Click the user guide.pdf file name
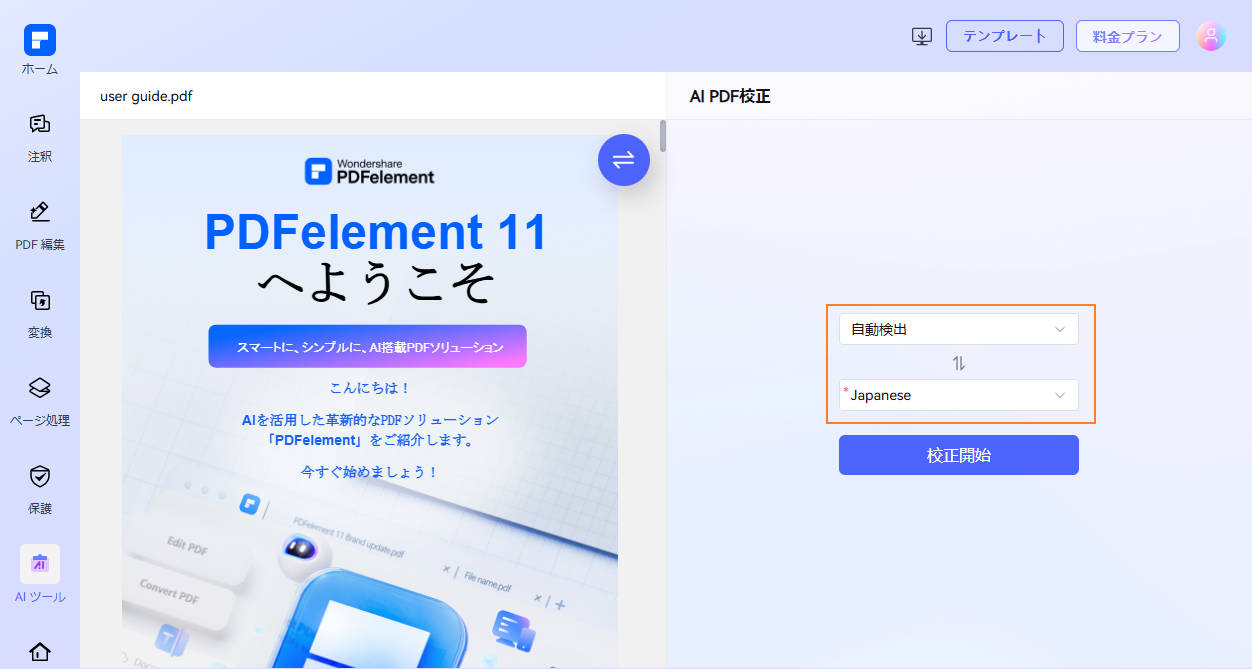The image size is (1252, 669). point(146,96)
